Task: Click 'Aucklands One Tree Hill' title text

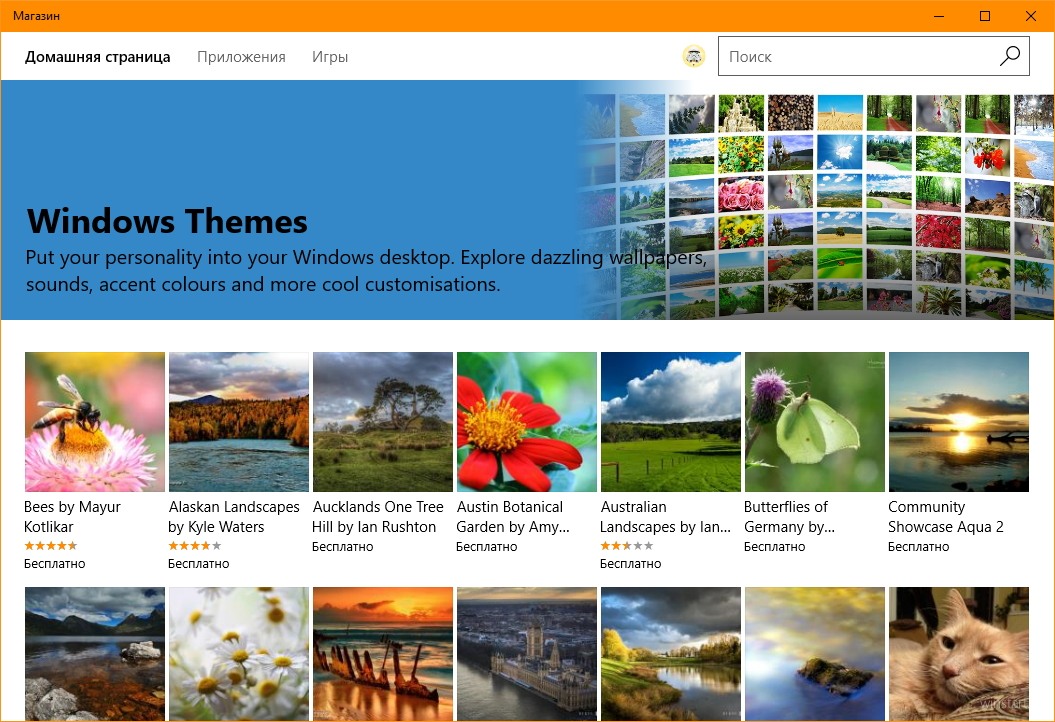Action: [377, 517]
